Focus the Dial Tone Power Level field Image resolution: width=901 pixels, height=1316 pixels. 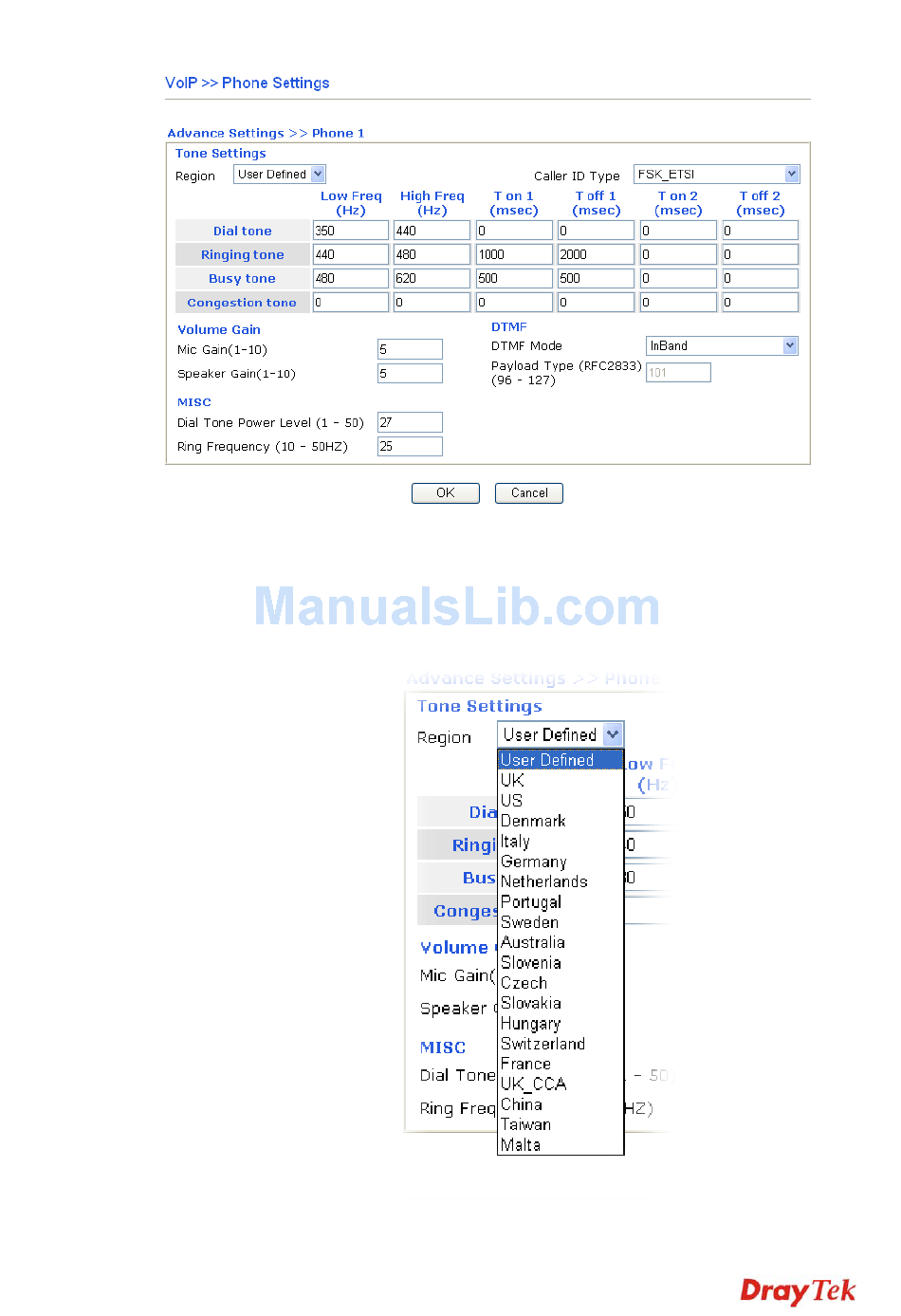[410, 422]
